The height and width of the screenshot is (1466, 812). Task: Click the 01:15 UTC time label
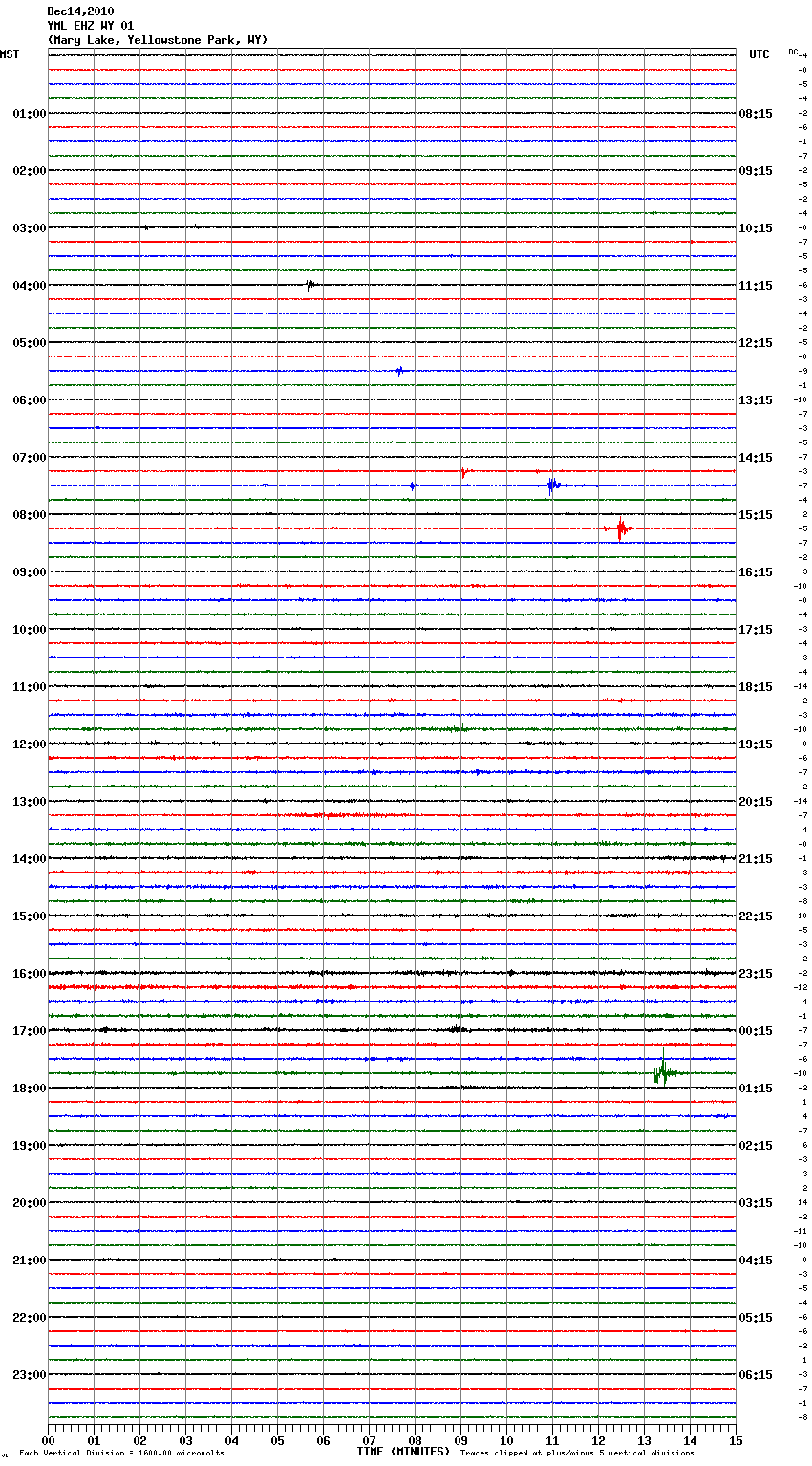(x=756, y=1089)
